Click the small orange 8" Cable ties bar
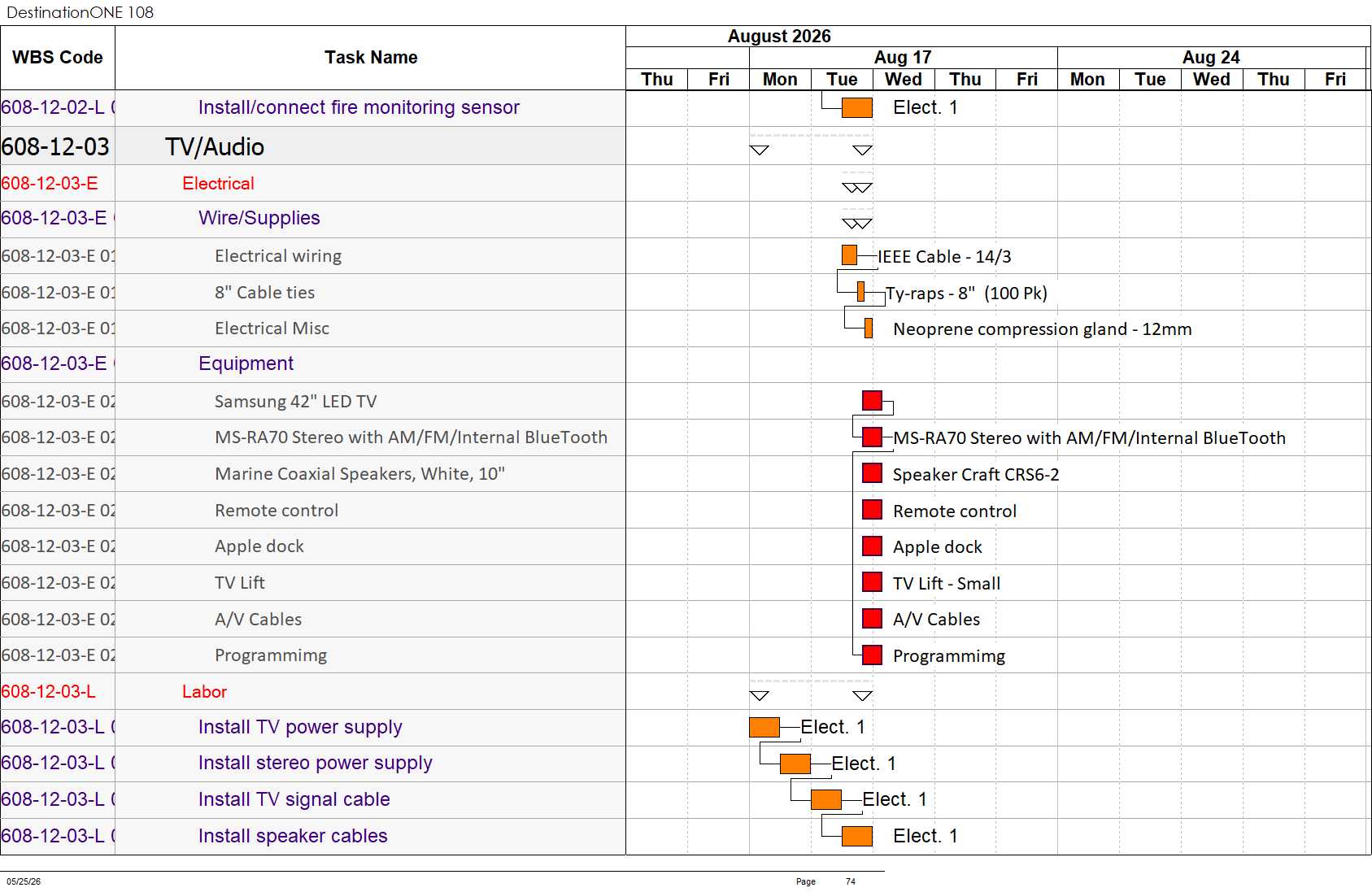Image resolution: width=1372 pixels, height=892 pixels. [x=860, y=291]
